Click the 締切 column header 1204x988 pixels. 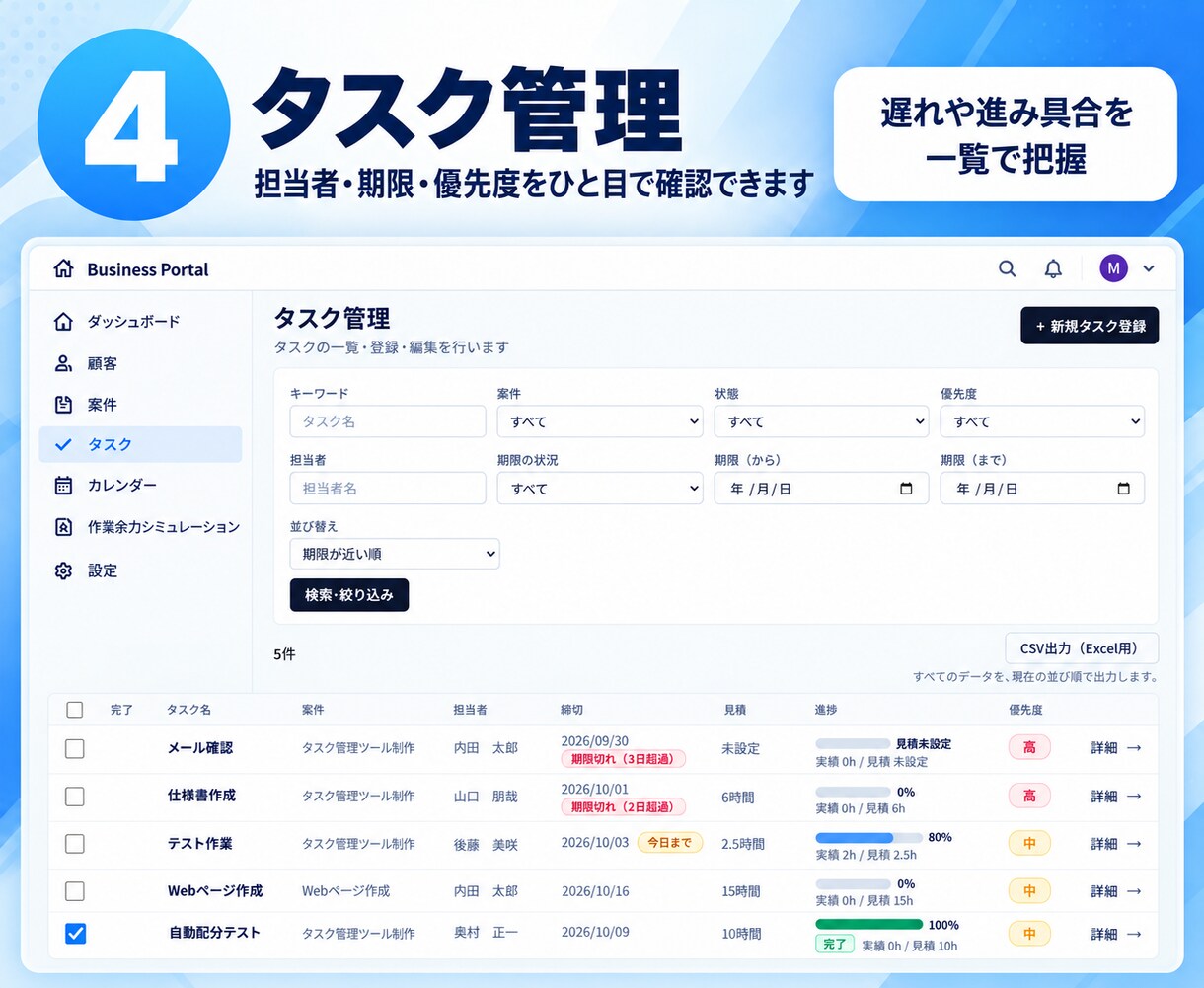coord(573,710)
